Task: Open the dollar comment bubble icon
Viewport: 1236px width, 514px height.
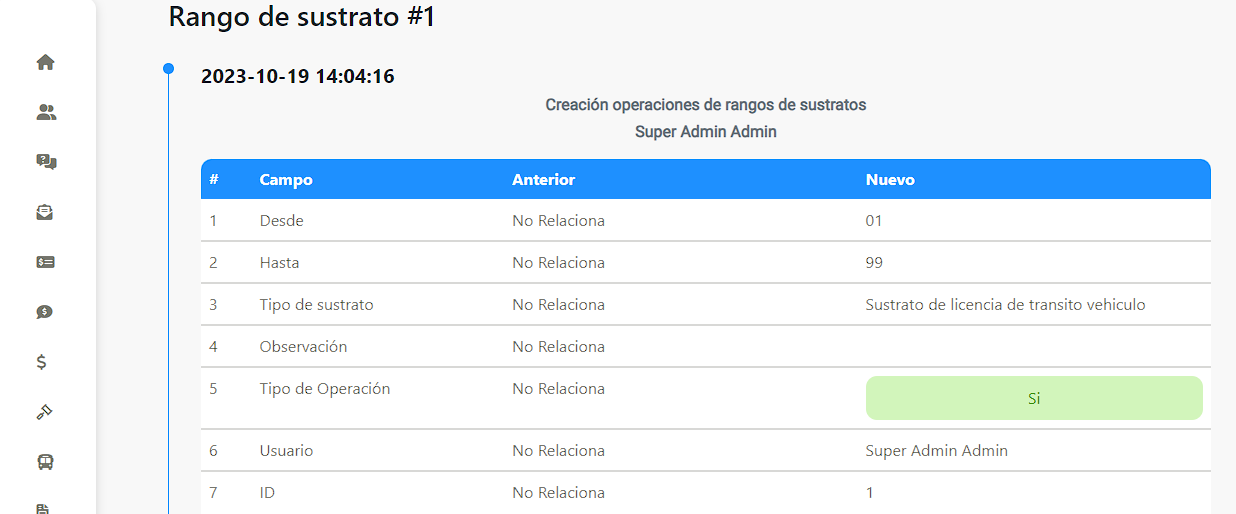Action: pos(45,312)
